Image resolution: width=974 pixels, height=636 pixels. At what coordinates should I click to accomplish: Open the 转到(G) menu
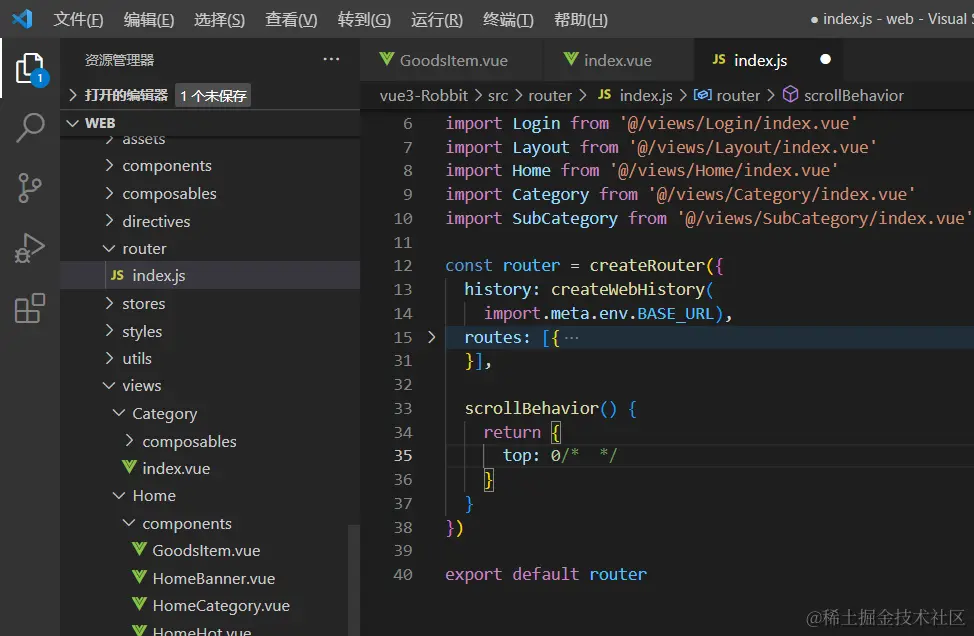click(x=364, y=20)
